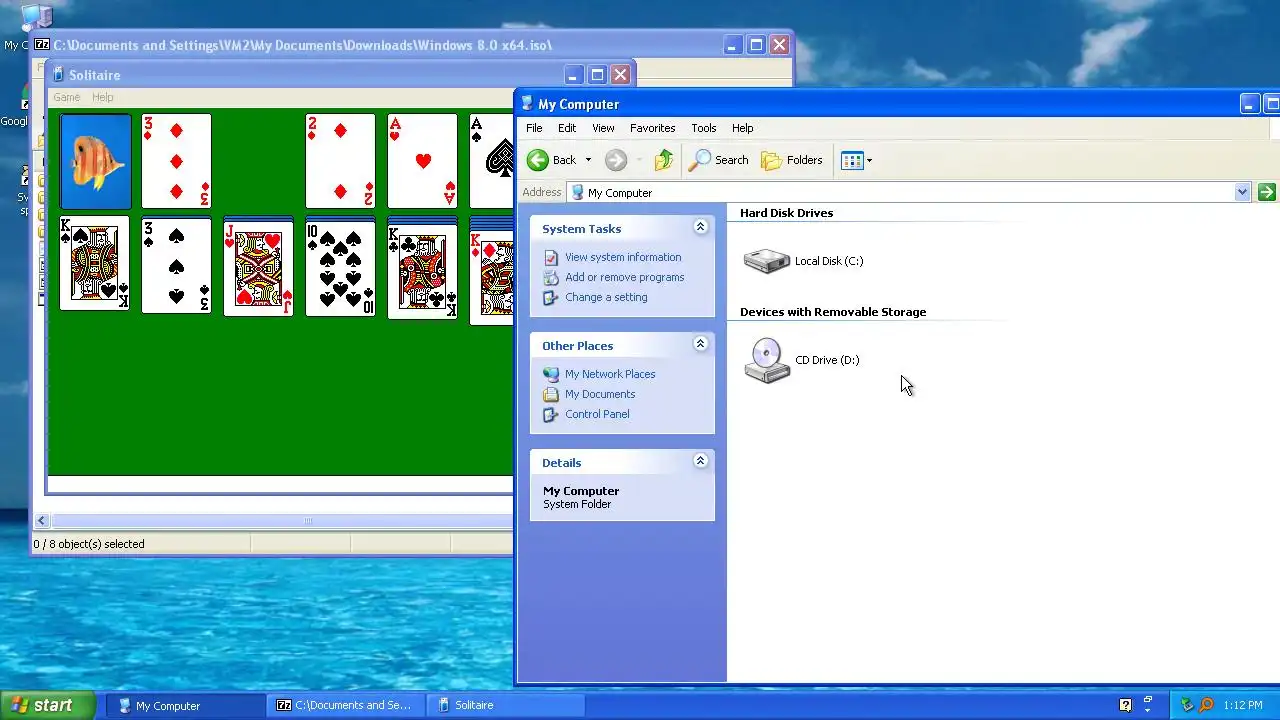
Task: Open the Game menu in Solitaire
Action: pyautogui.click(x=67, y=97)
